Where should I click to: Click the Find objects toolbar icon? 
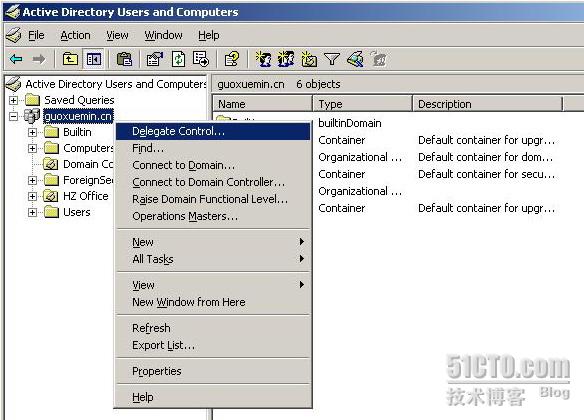point(355,59)
